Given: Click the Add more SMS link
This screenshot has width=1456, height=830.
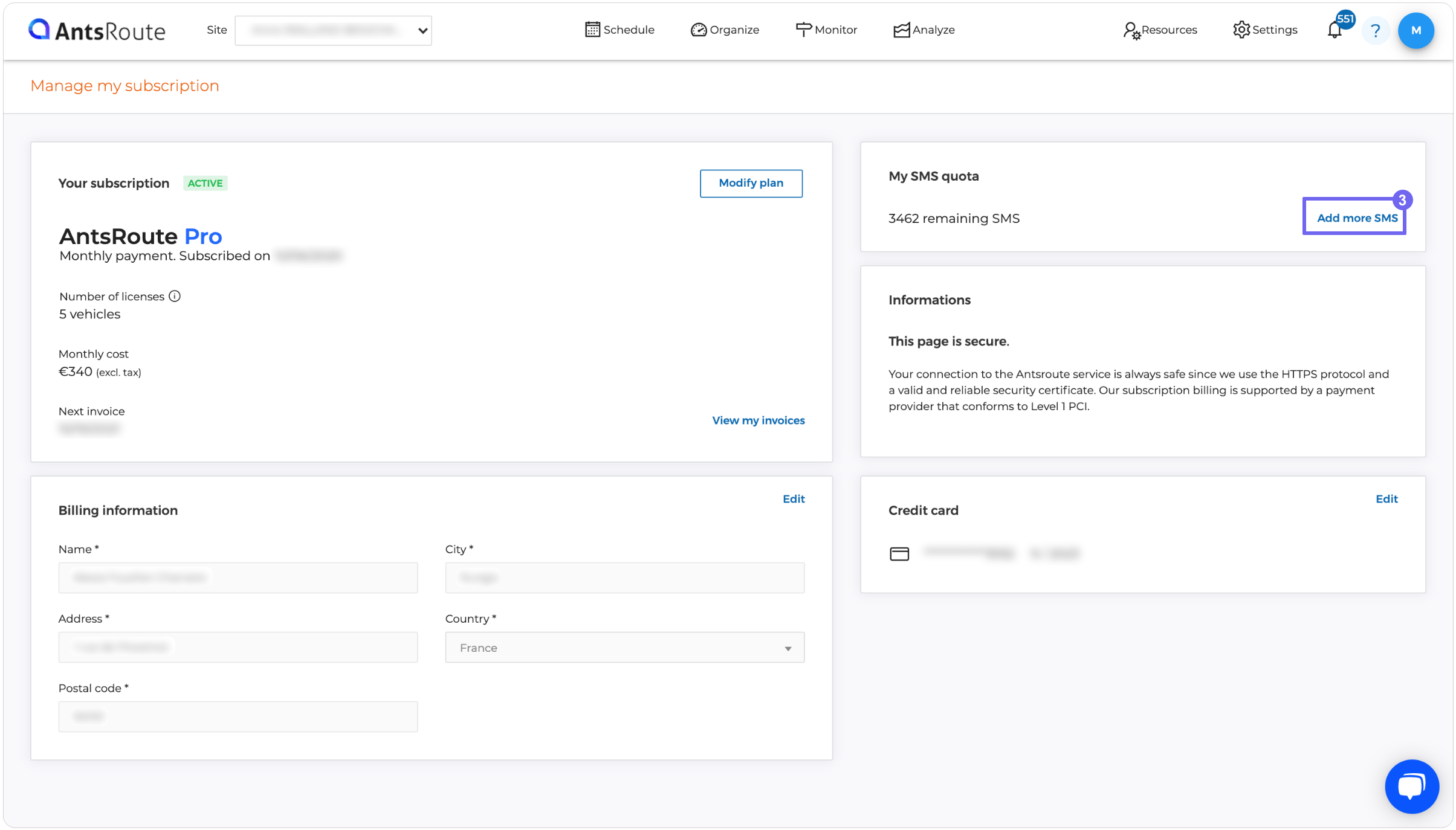Looking at the screenshot, I should [x=1357, y=218].
